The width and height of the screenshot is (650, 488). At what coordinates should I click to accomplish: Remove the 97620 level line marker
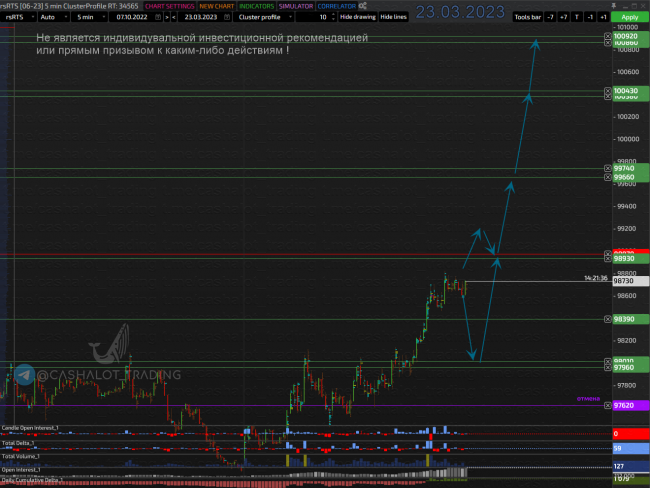click(x=607, y=406)
